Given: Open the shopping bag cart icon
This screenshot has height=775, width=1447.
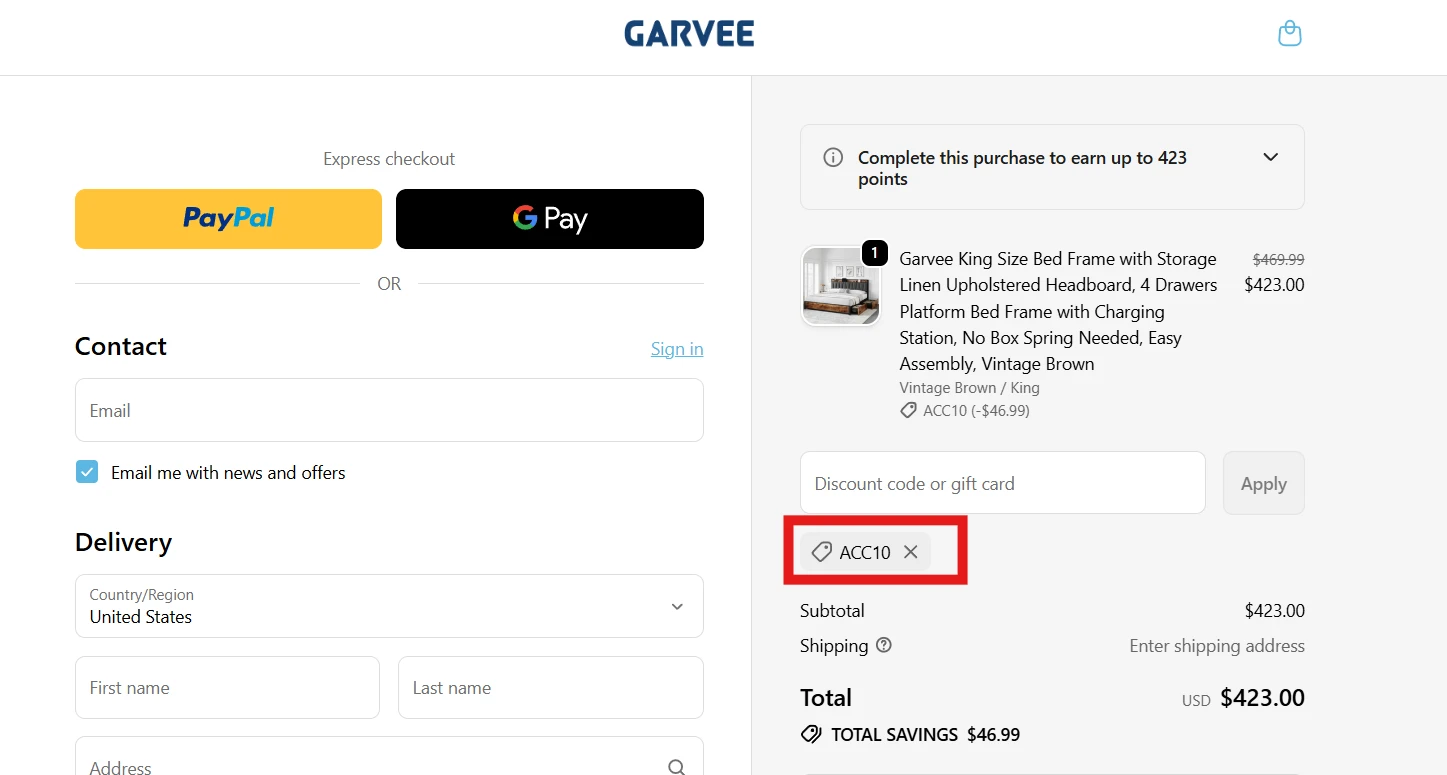Looking at the screenshot, I should (x=1290, y=34).
